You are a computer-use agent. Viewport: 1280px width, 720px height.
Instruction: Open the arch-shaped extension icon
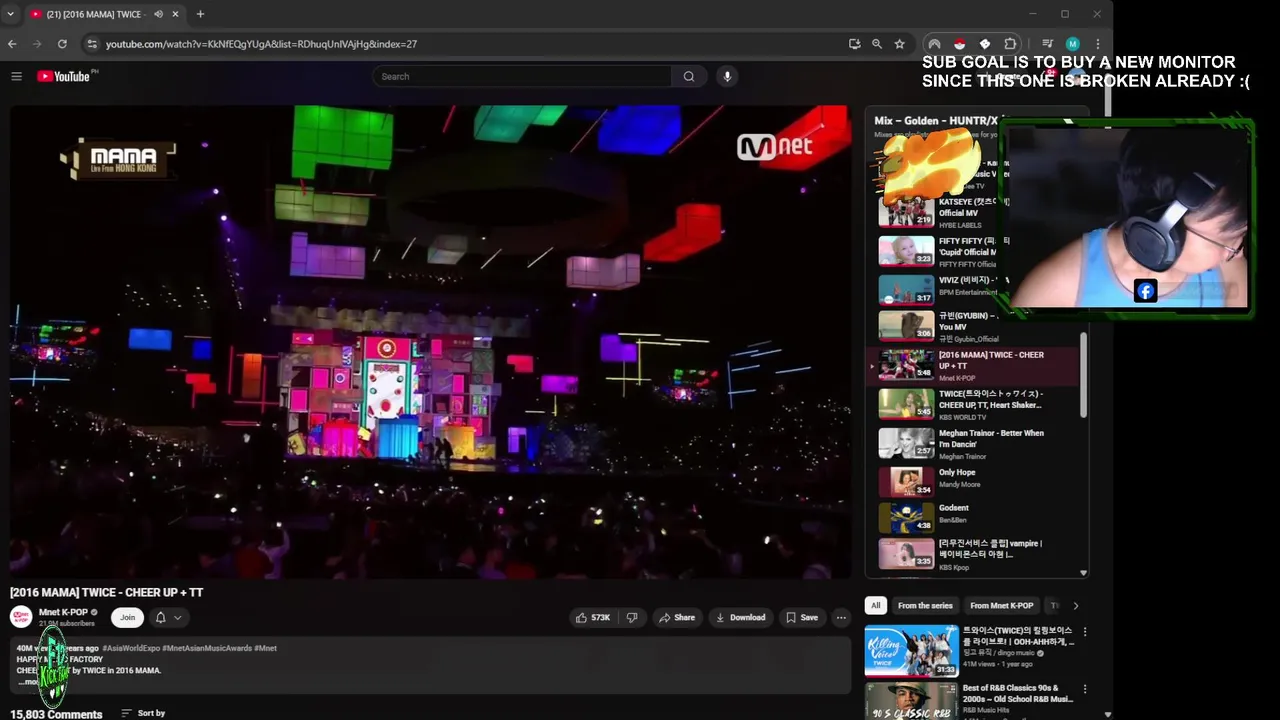[934, 44]
